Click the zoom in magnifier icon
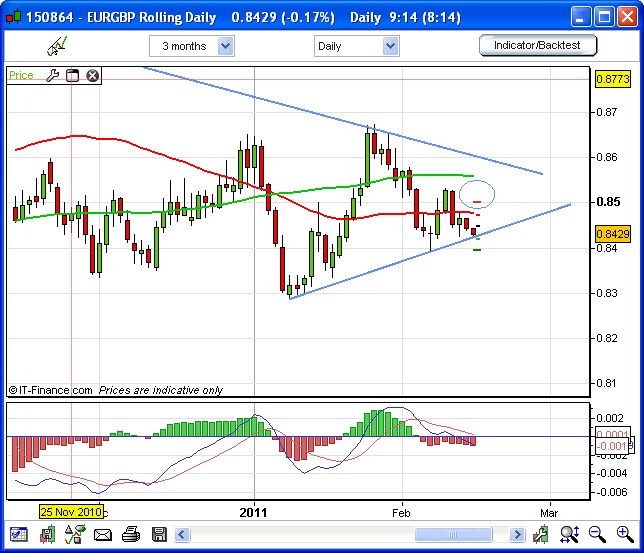This screenshot has height=553, width=644. [x=625, y=534]
